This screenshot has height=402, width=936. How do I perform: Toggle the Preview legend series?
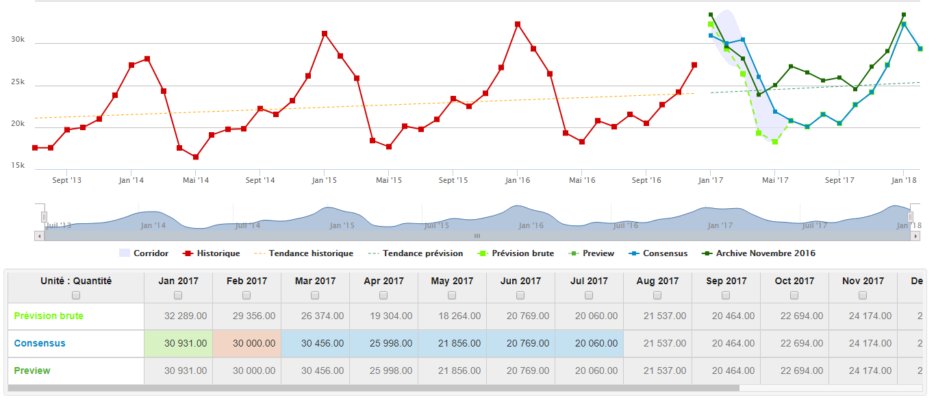(590, 253)
